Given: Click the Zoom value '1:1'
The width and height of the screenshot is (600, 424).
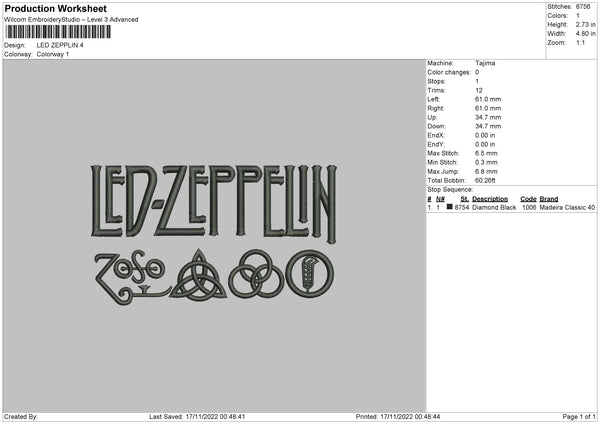Looking at the screenshot, I should 580,42.
